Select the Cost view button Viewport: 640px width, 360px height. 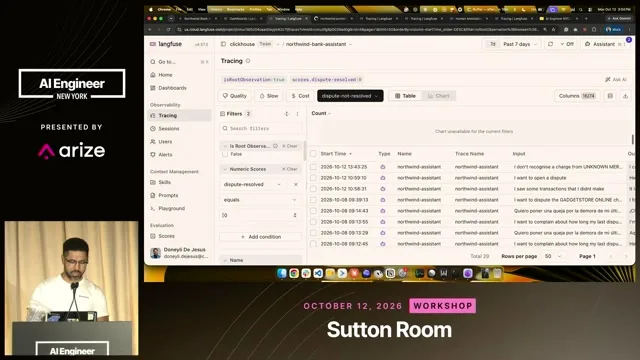click(x=300, y=96)
